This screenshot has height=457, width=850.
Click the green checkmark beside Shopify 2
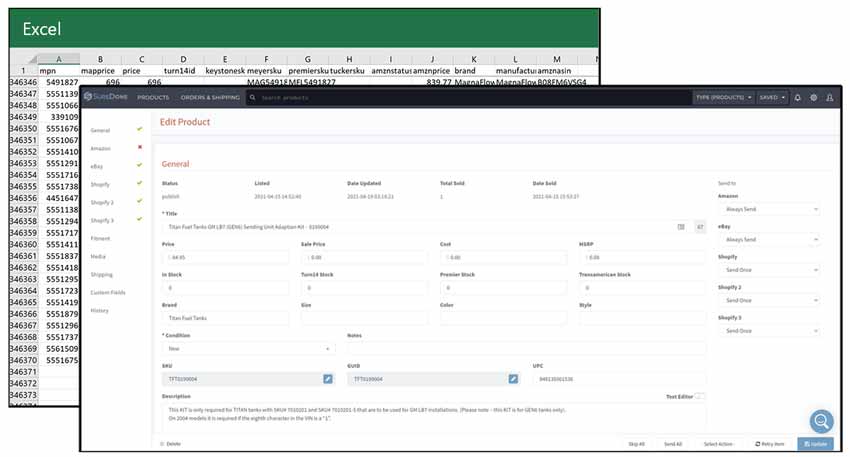click(x=139, y=201)
